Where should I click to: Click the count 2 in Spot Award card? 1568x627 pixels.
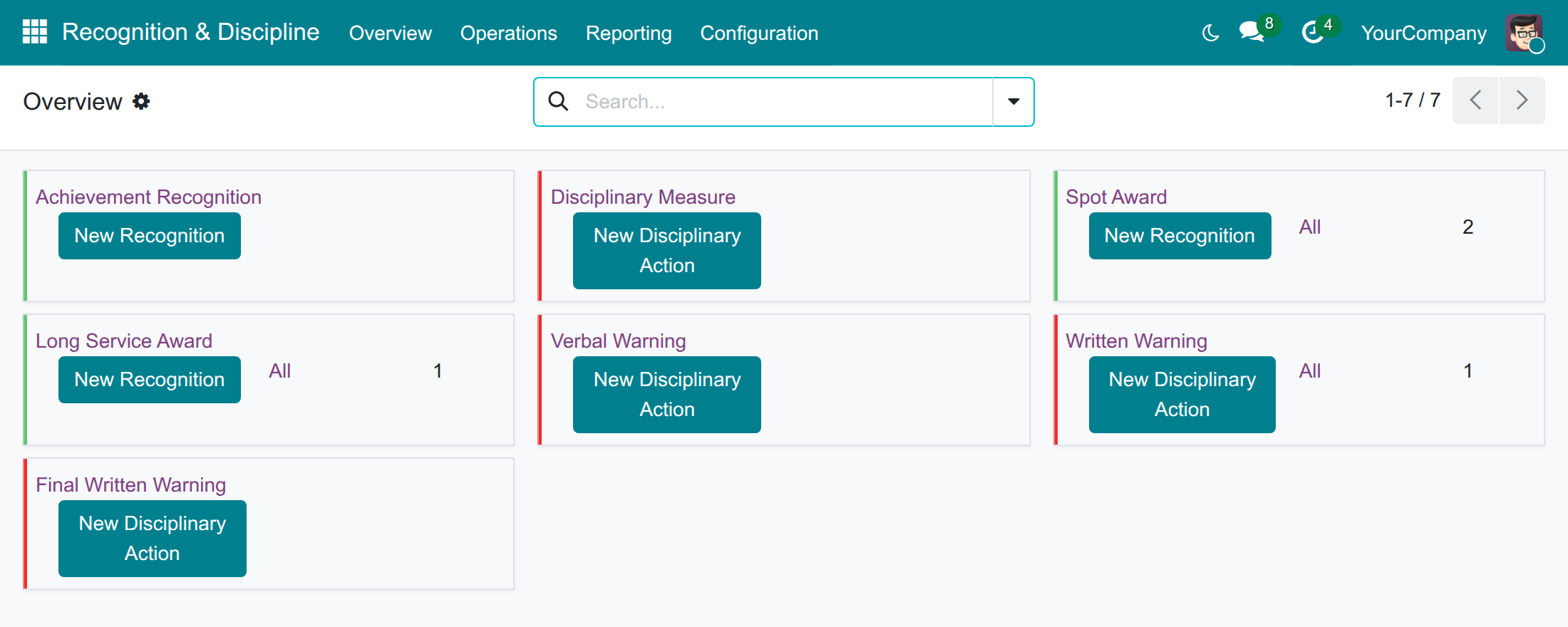(x=1468, y=227)
